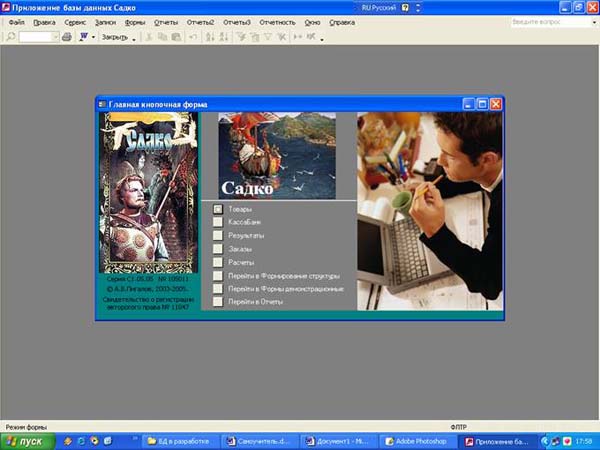600x450 pixels.
Task: Click the print preview magnifier icon
Action: (x=11, y=37)
